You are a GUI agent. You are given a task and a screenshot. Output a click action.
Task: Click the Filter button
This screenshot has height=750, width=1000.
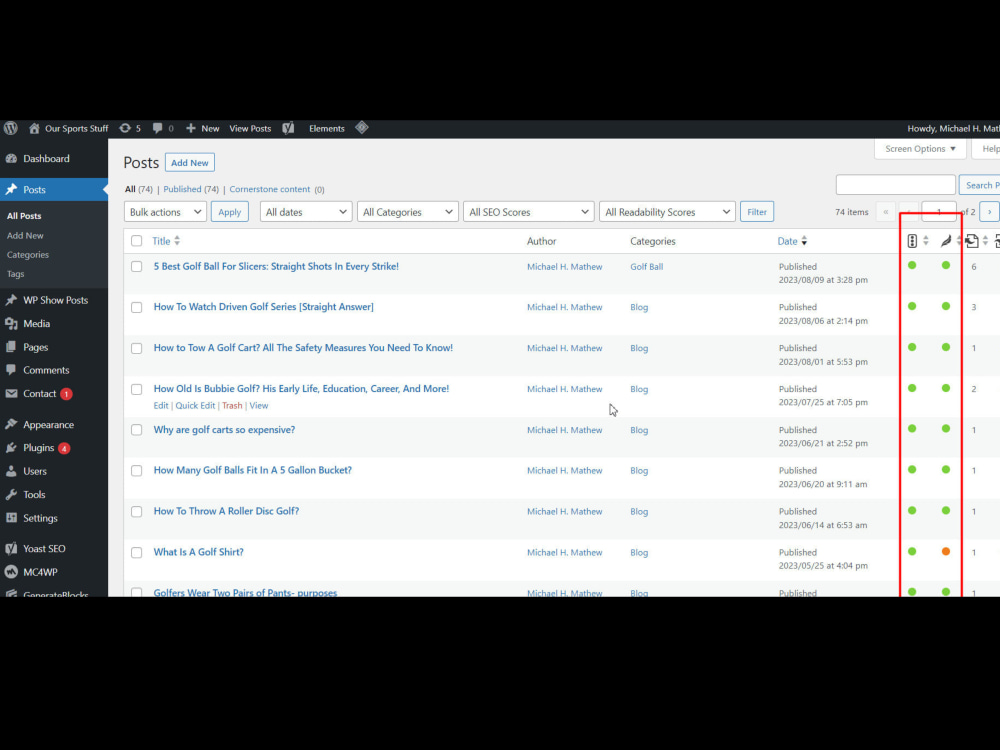pyautogui.click(x=756, y=212)
